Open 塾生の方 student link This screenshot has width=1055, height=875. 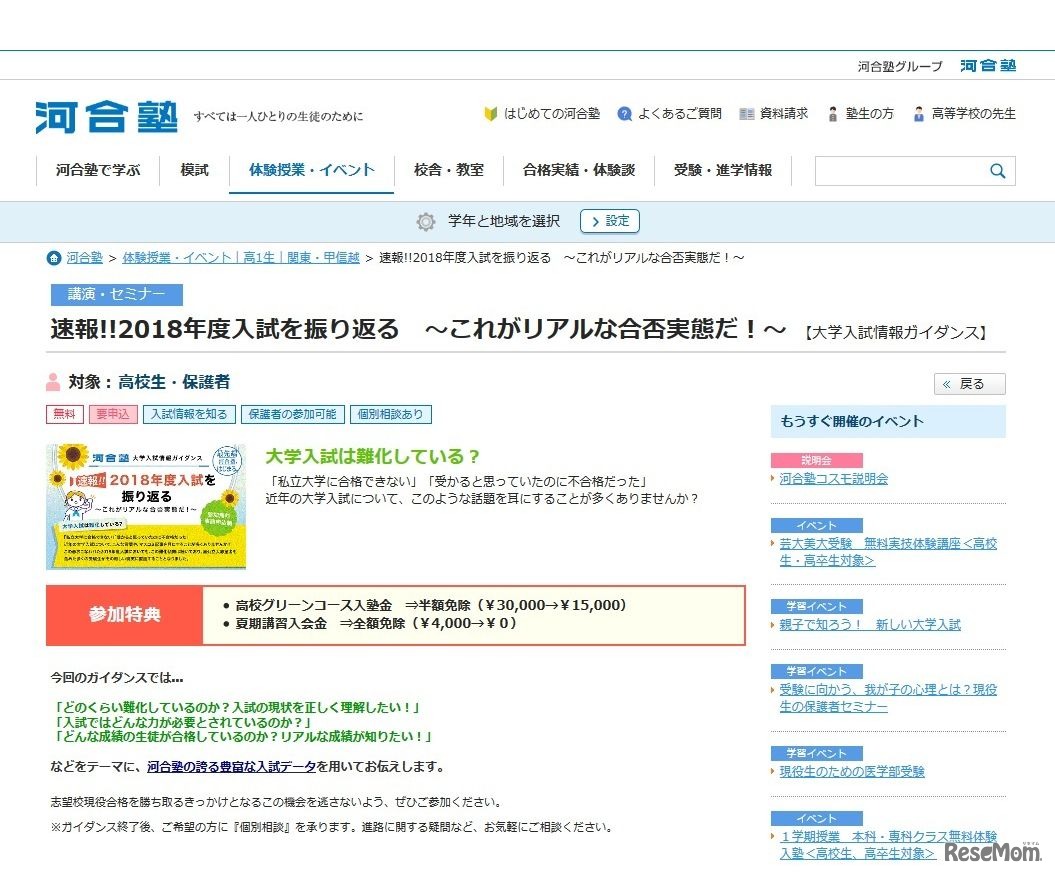pyautogui.click(x=869, y=114)
